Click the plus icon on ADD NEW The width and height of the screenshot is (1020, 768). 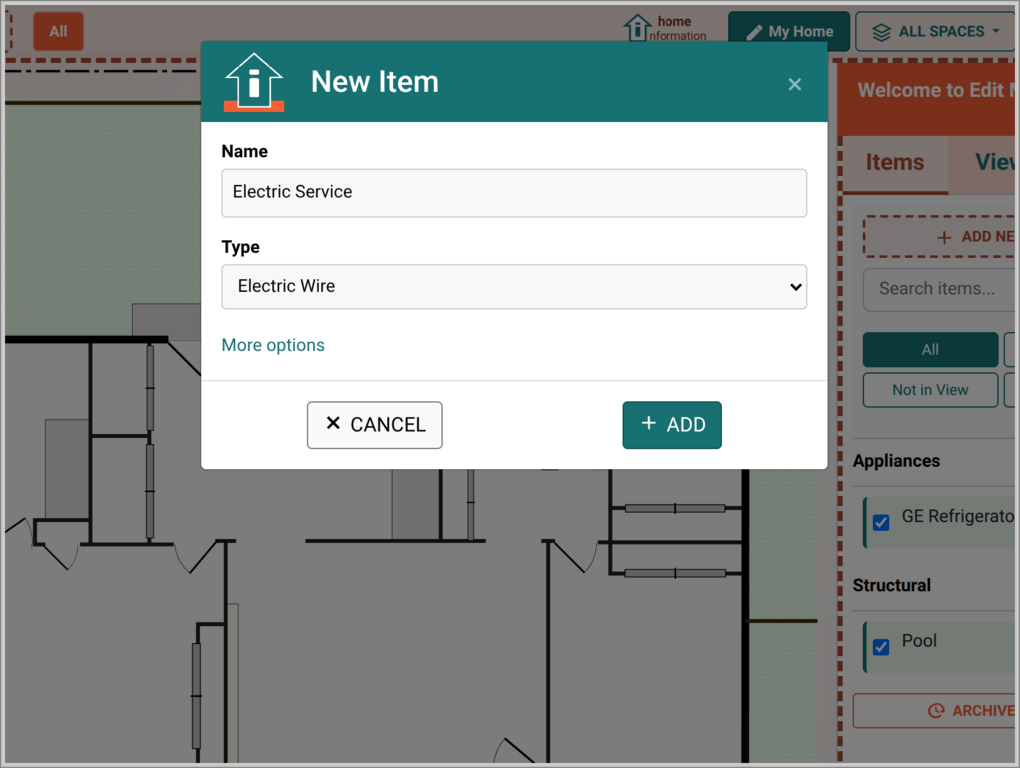click(x=944, y=238)
